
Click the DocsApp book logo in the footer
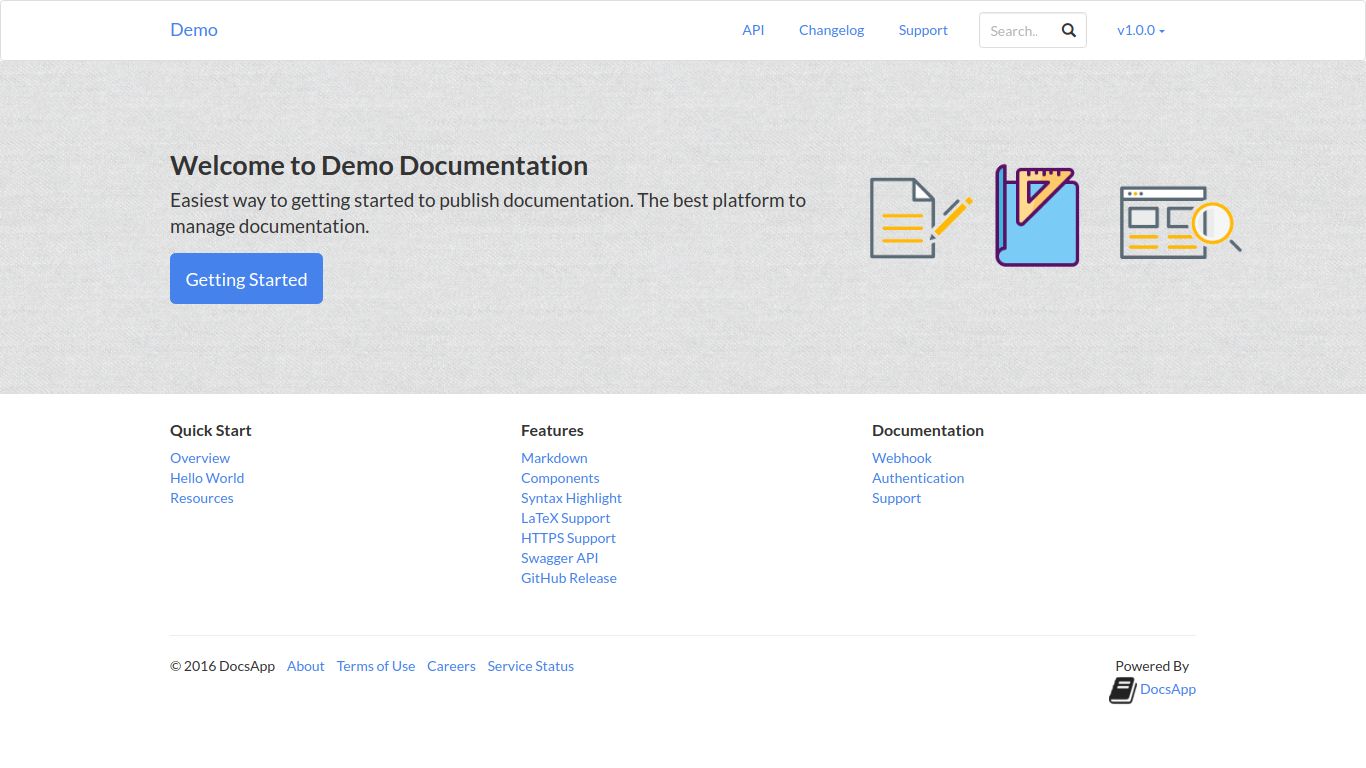tap(1121, 689)
